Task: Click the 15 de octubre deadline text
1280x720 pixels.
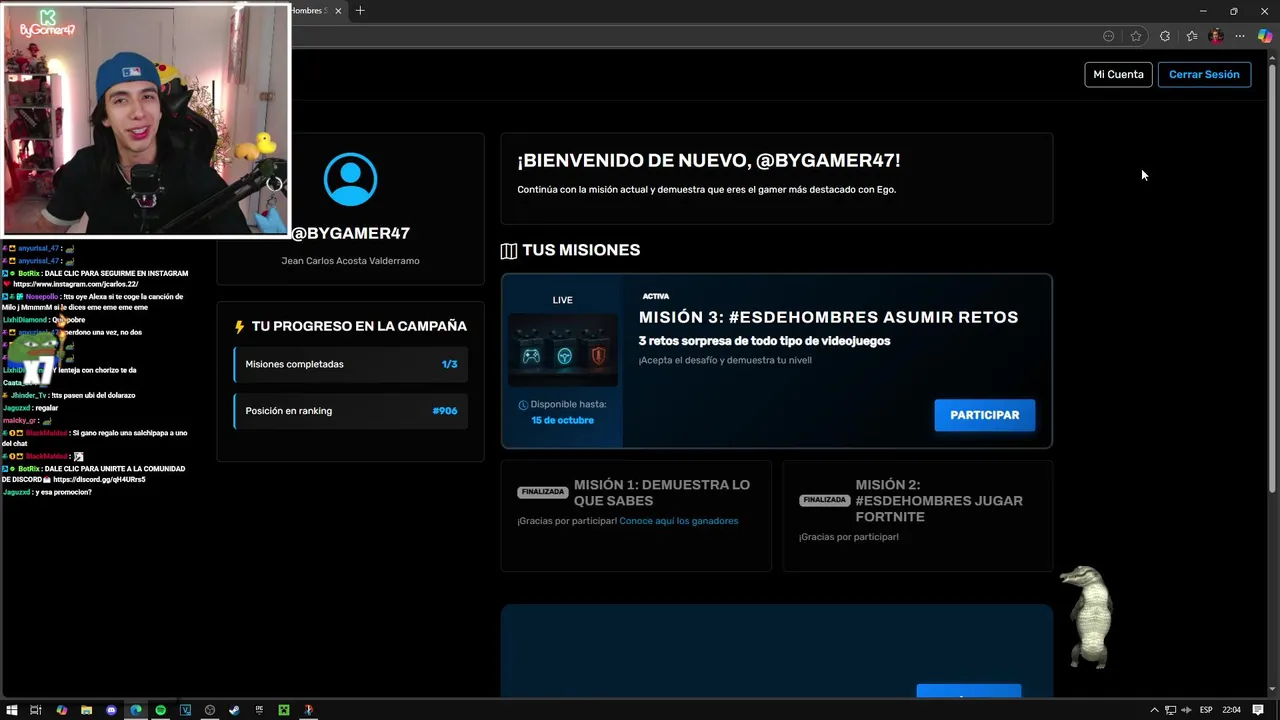Action: (x=562, y=420)
